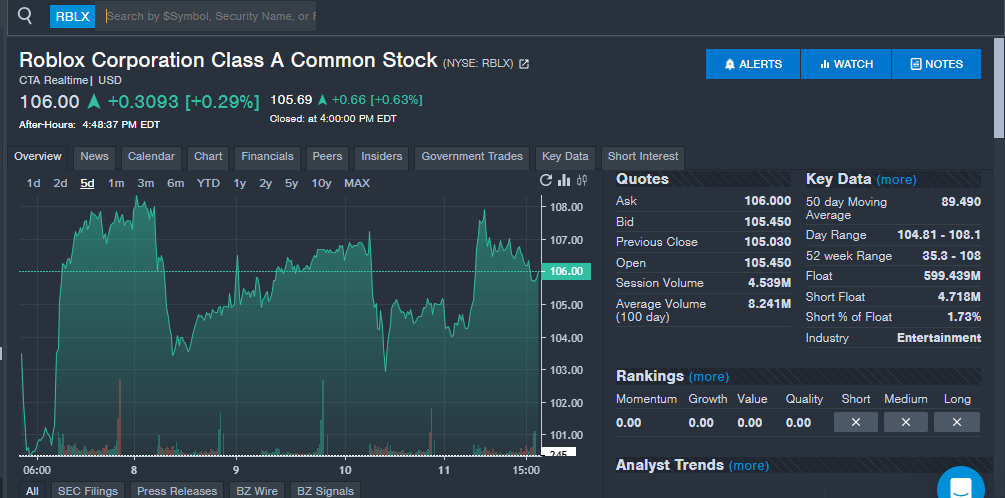Click the NOTES button
The width and height of the screenshot is (1005, 498).
click(936, 64)
